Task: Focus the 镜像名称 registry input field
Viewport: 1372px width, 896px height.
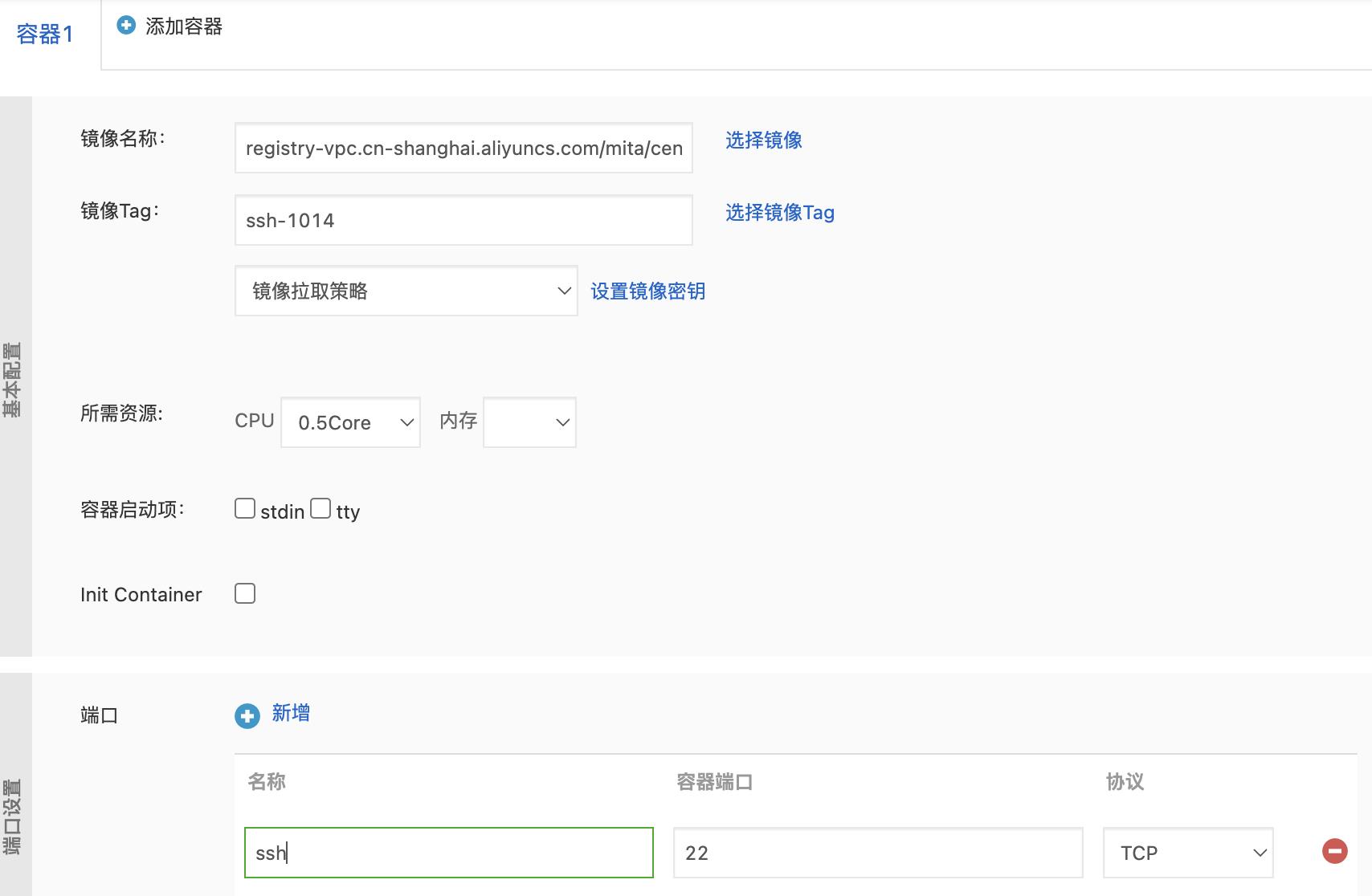Action: pos(463,148)
